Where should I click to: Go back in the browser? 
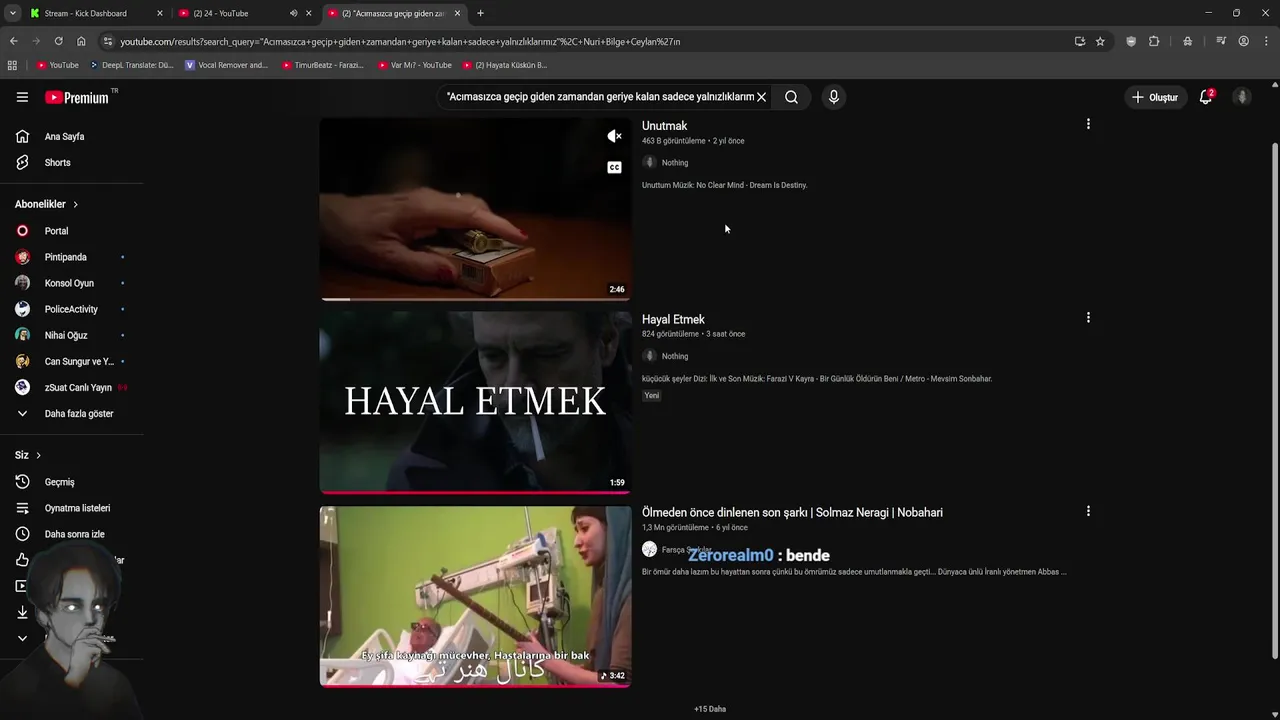click(13, 41)
